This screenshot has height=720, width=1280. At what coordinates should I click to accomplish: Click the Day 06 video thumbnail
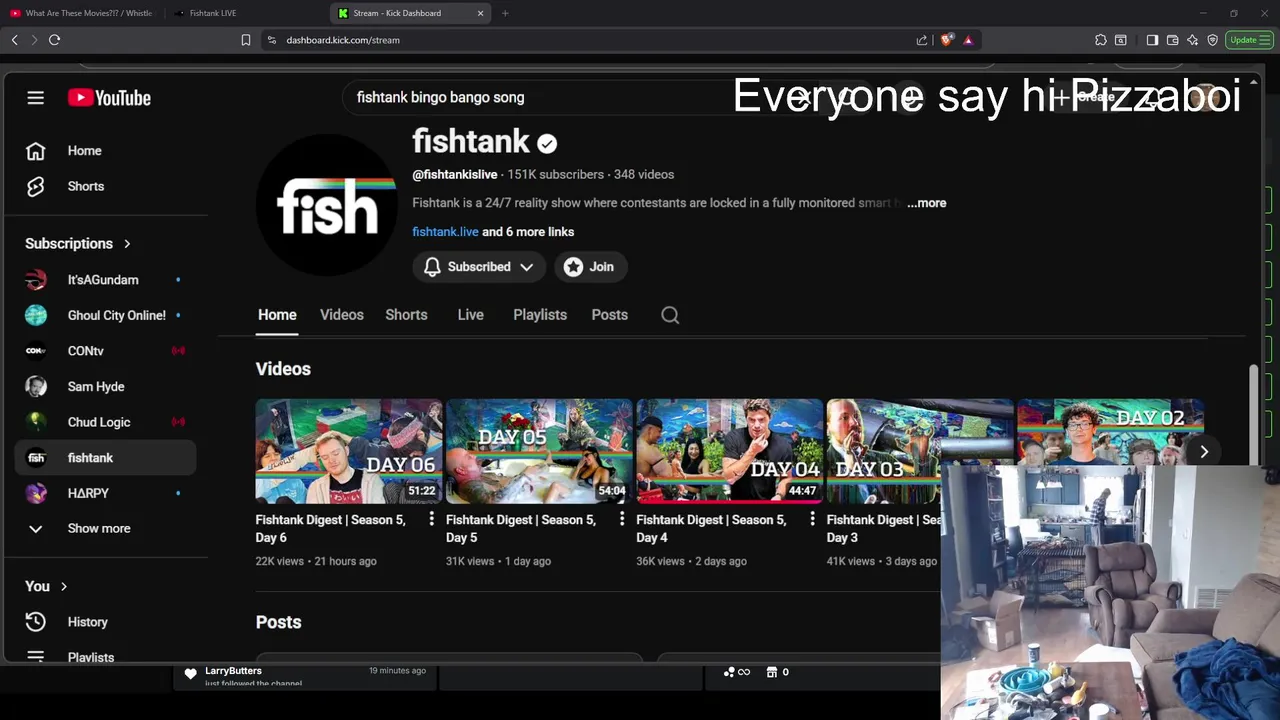tap(349, 451)
